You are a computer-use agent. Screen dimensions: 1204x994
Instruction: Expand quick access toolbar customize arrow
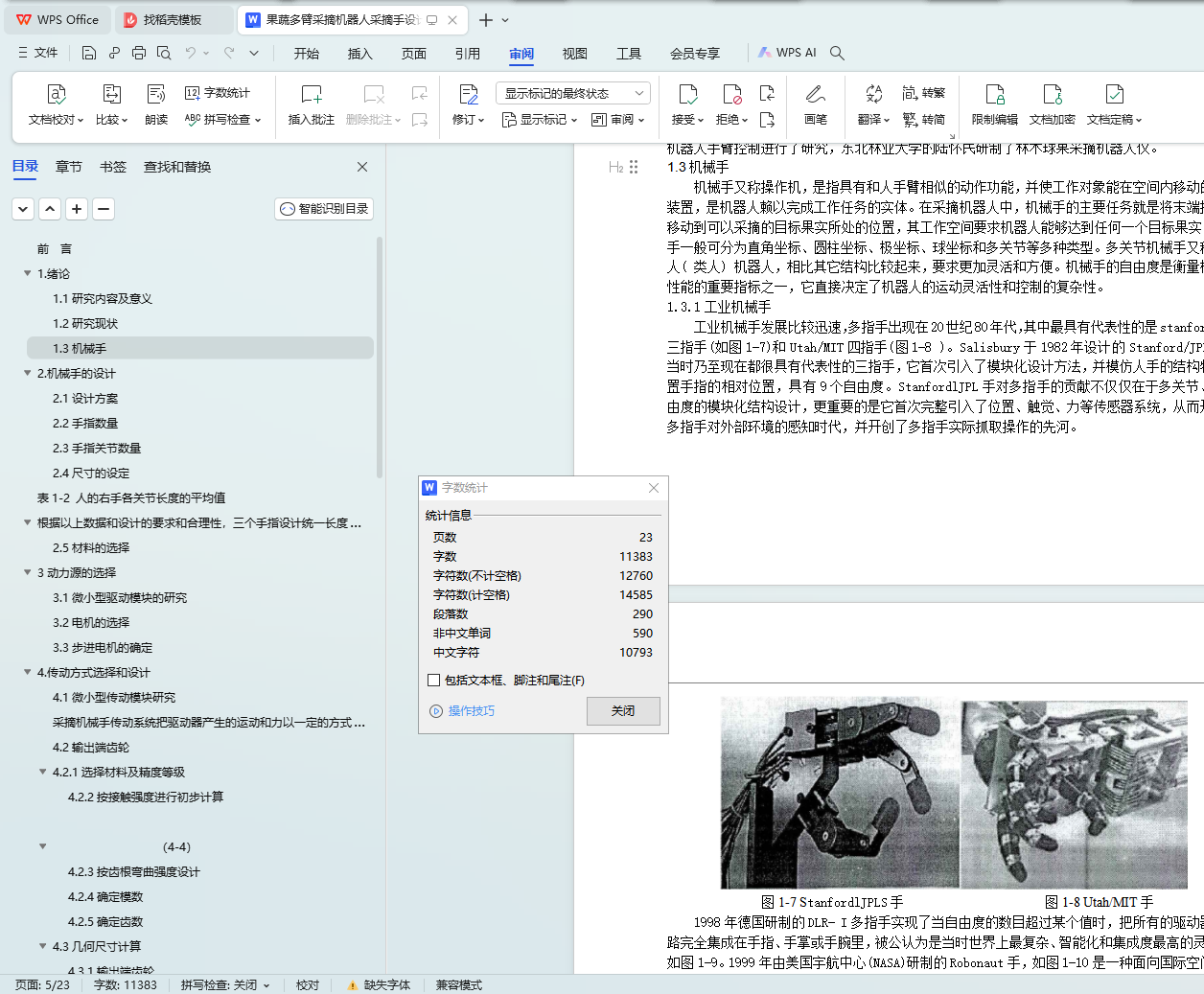pos(254,53)
